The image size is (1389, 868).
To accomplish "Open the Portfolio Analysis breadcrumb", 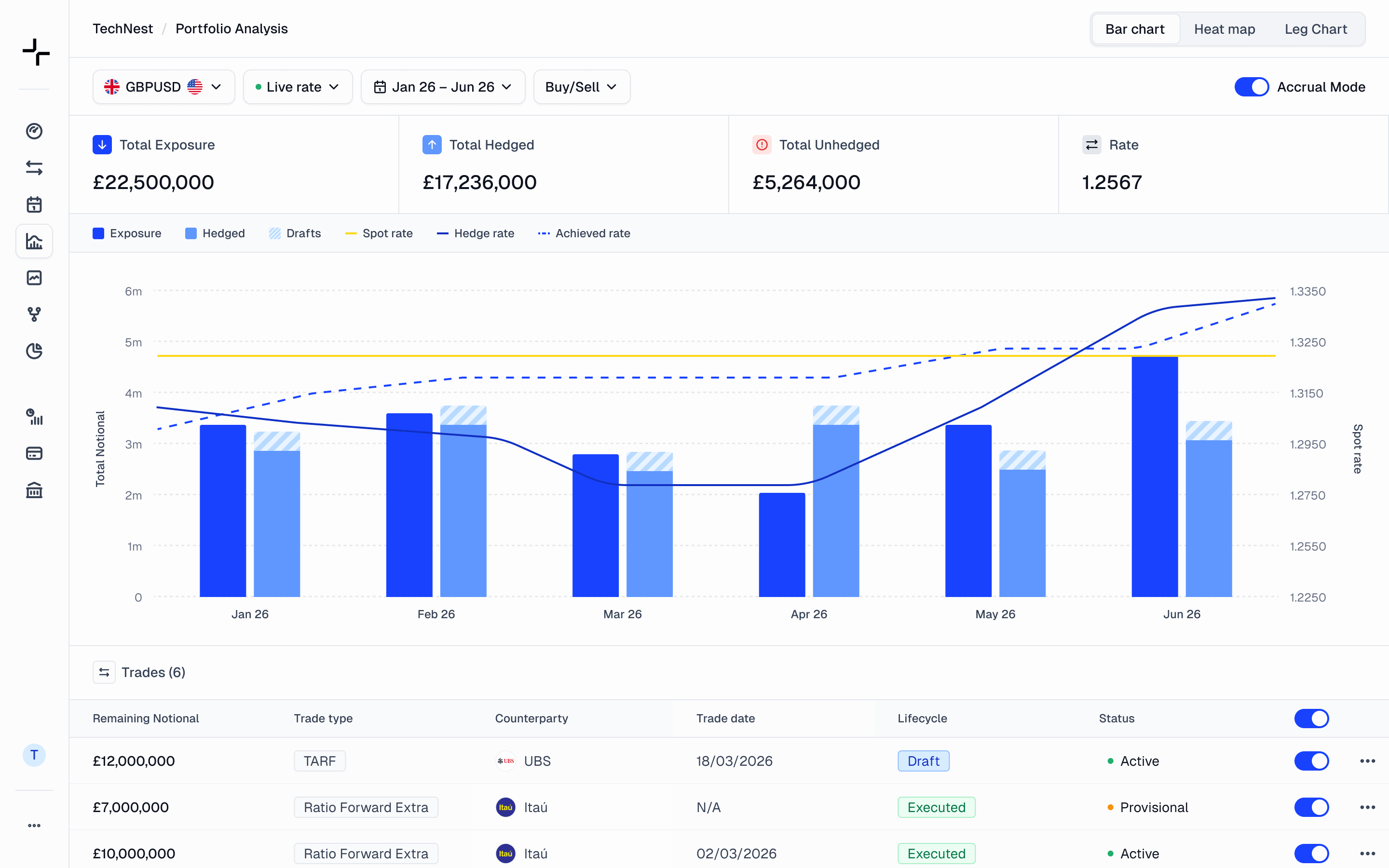I will pos(231,29).
